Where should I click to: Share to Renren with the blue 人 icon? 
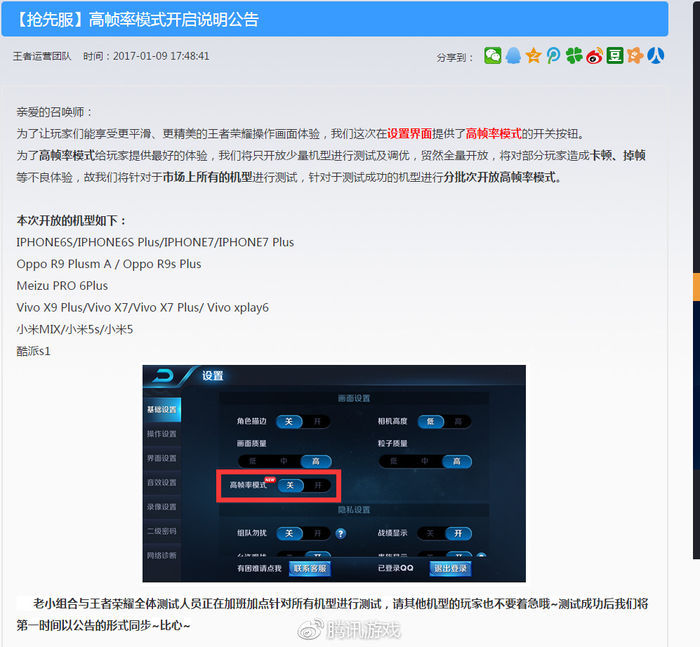655,56
